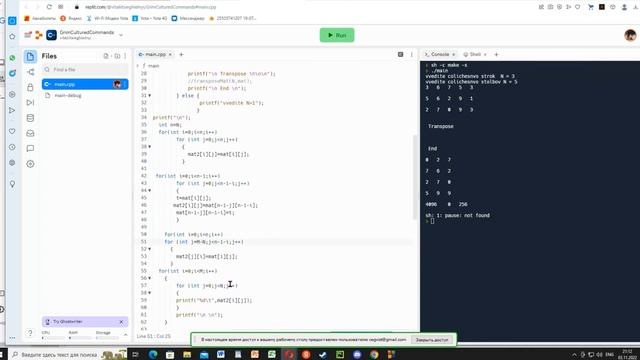Open the Secrets lock icon in the sidebar

[30, 87]
